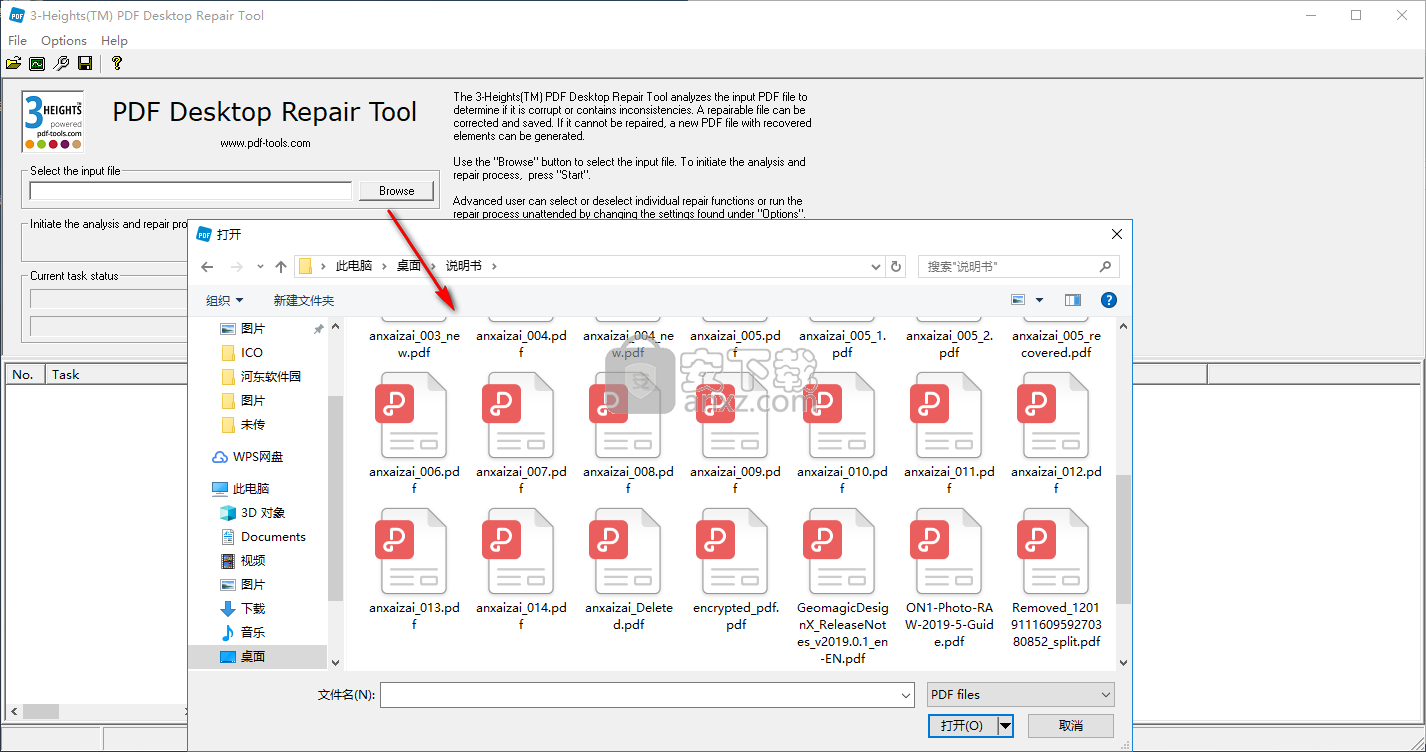1426x752 pixels.
Task: Go back using the dialog's back arrow
Action: pos(207,267)
